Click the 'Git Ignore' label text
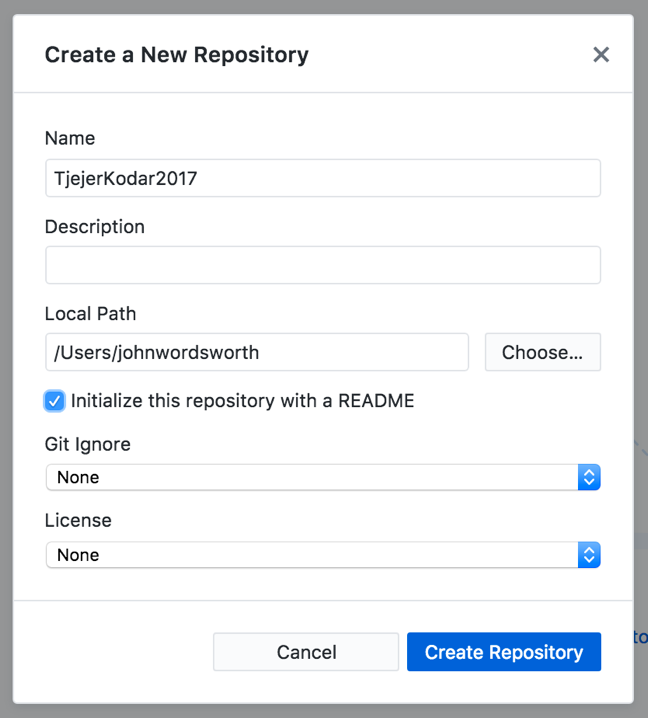 (88, 443)
